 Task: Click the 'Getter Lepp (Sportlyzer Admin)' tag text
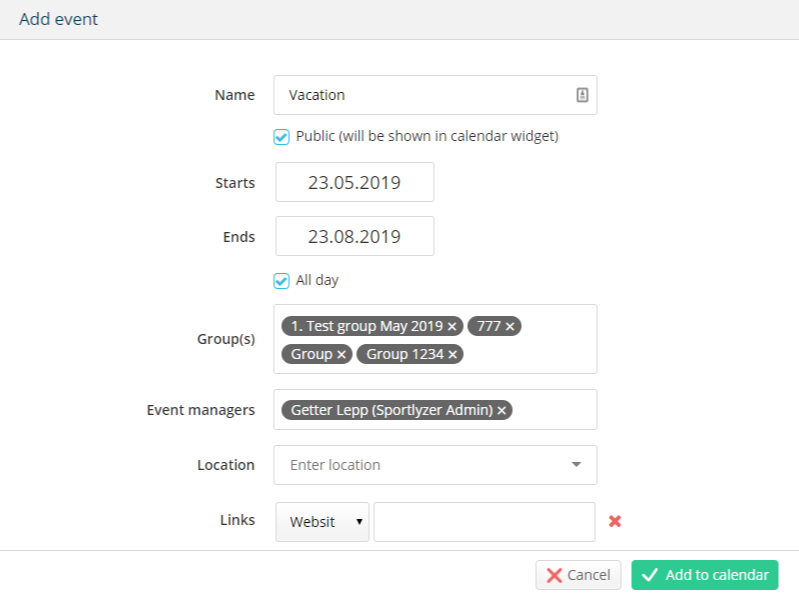point(391,410)
